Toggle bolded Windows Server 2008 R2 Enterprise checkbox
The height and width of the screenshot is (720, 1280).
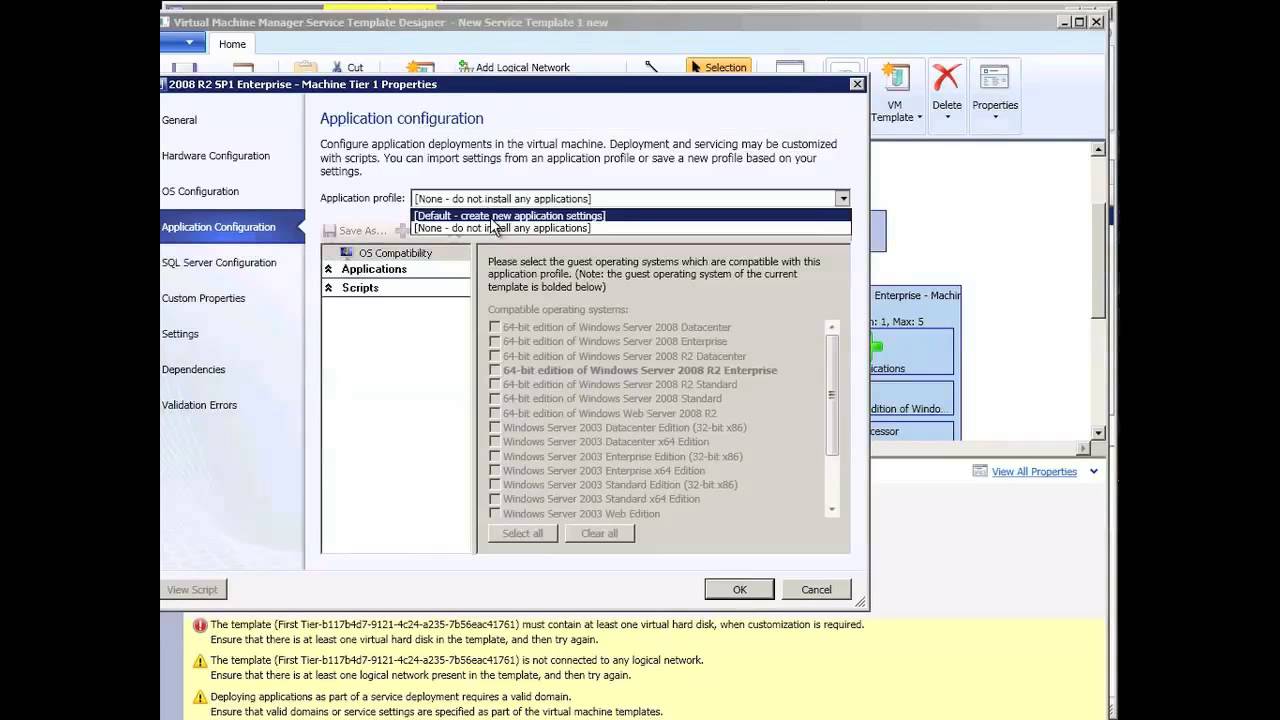(x=494, y=370)
